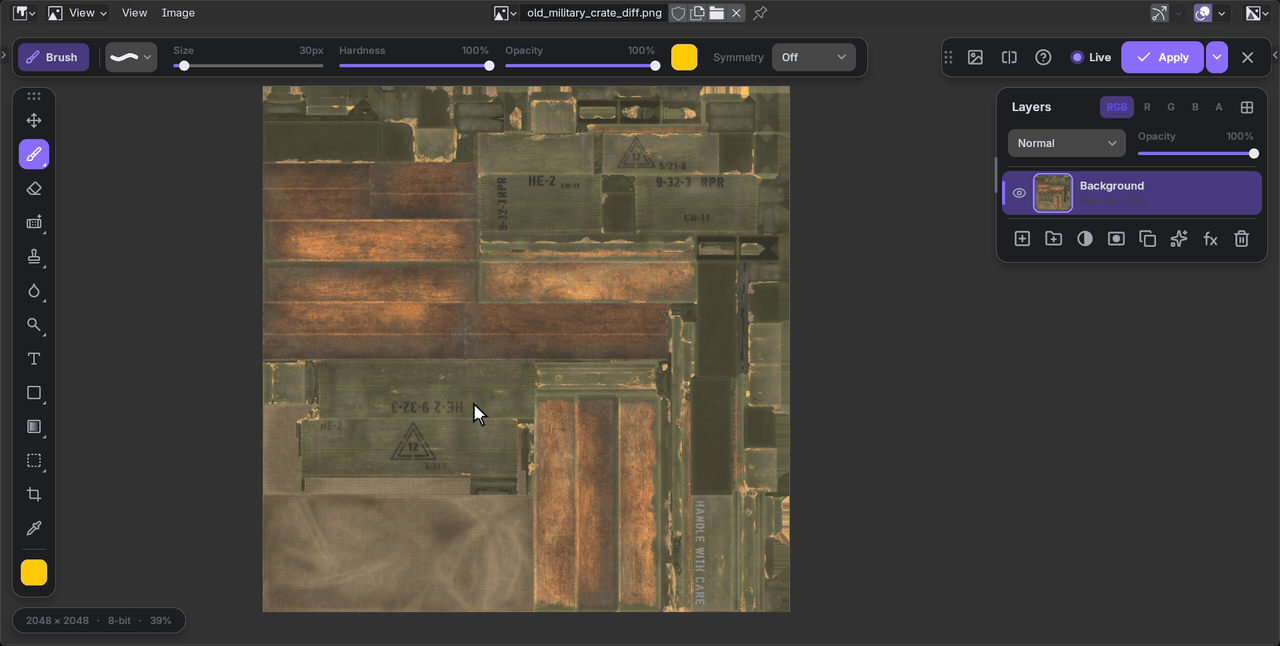Select the Zoom magnifier tool
This screenshot has height=646, width=1280.
[x=34, y=325]
